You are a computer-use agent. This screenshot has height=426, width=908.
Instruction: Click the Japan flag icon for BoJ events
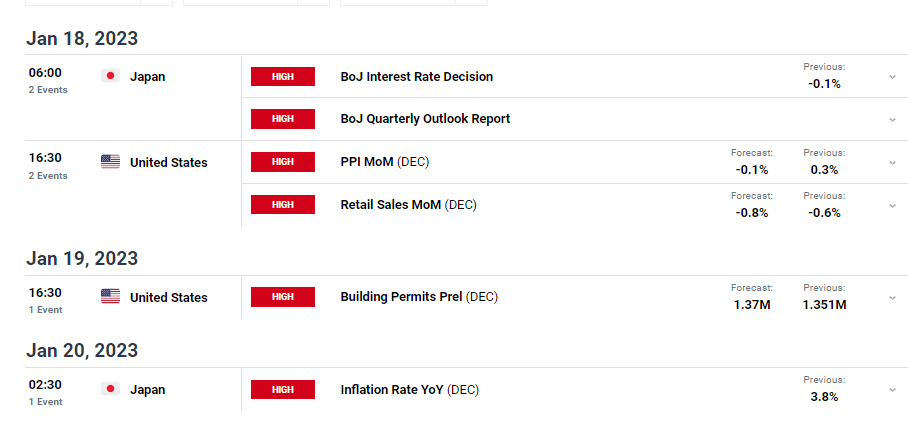(x=110, y=76)
